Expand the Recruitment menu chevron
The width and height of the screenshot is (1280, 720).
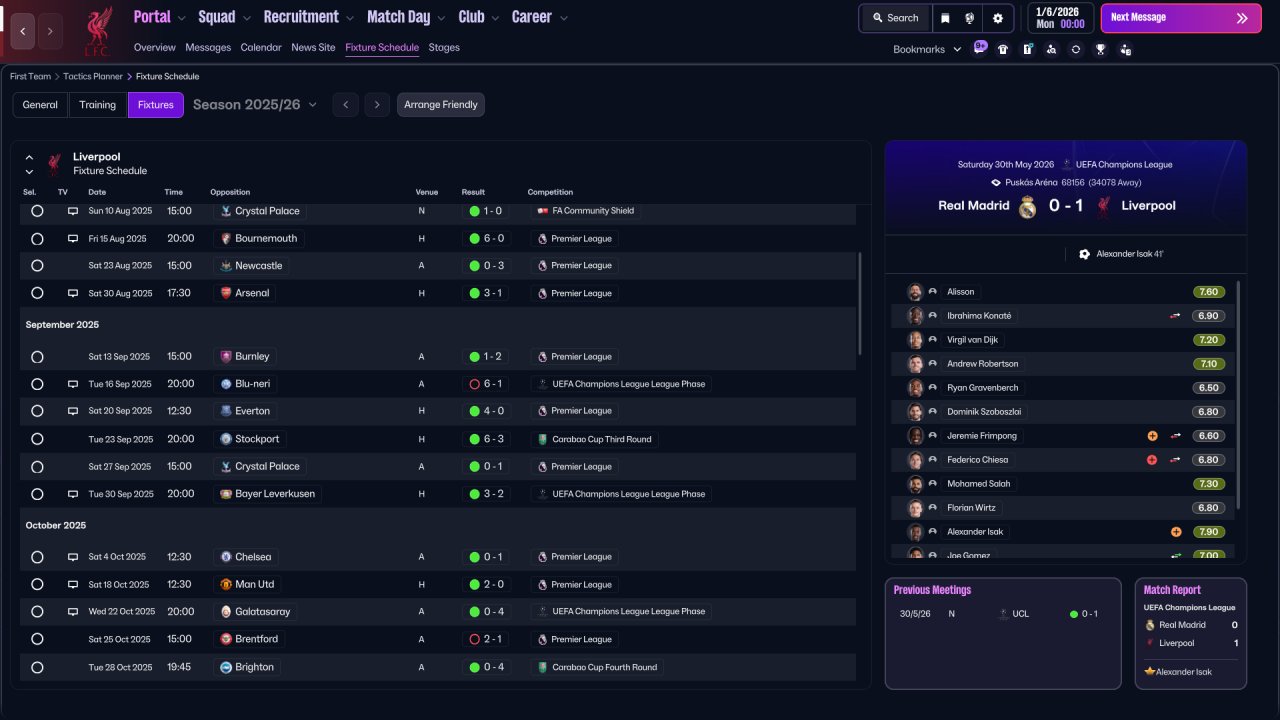click(x=349, y=18)
